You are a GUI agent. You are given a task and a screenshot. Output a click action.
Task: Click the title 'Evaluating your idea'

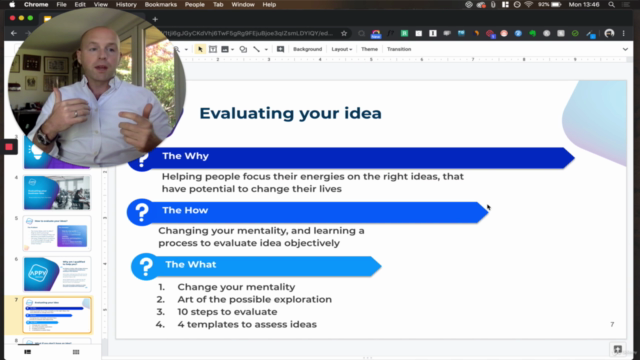point(290,113)
